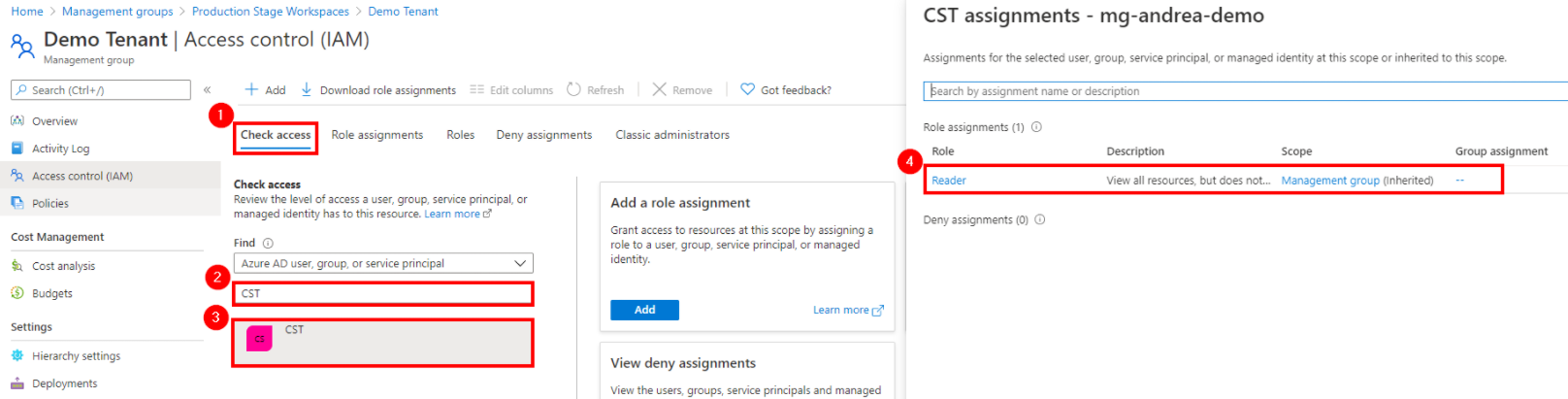Click the View deny assignments card heading
Screen dimensions: 1568x399
click(683, 363)
